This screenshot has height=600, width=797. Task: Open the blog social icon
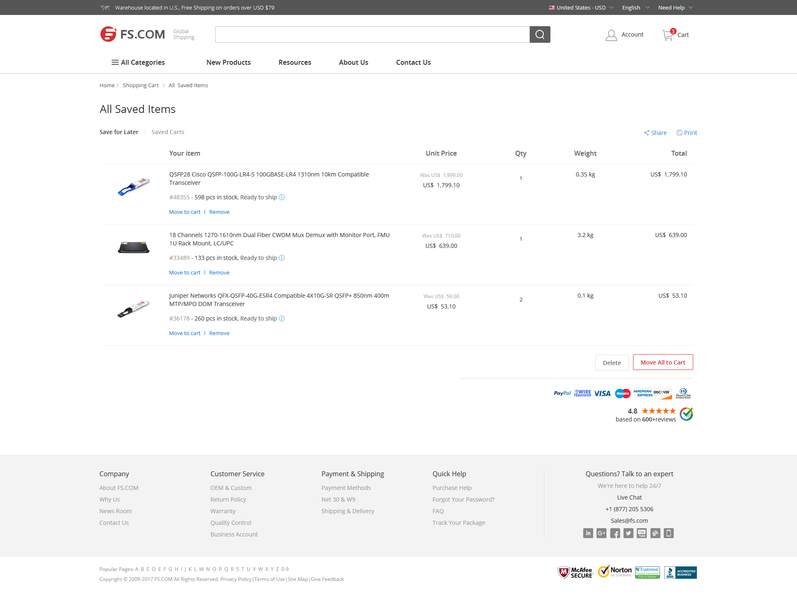tap(655, 533)
